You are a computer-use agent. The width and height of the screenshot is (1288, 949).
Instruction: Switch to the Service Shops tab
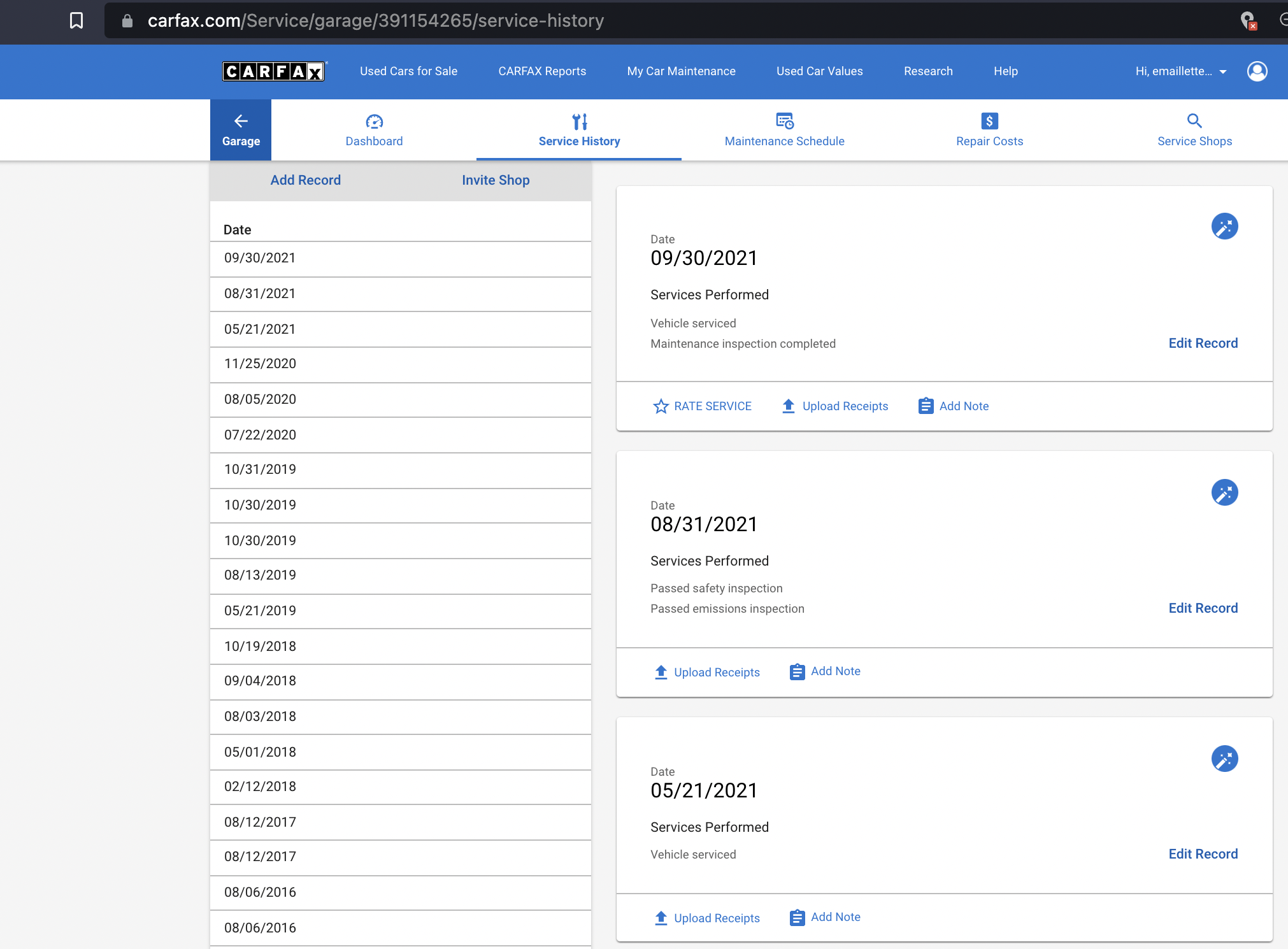(x=1194, y=130)
